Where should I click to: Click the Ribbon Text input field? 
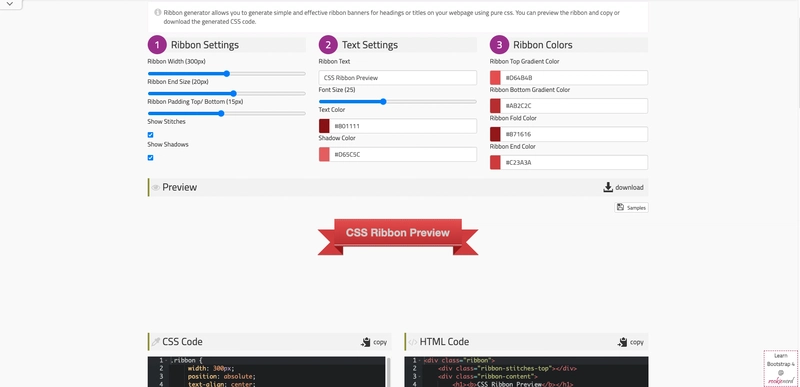pos(397,78)
